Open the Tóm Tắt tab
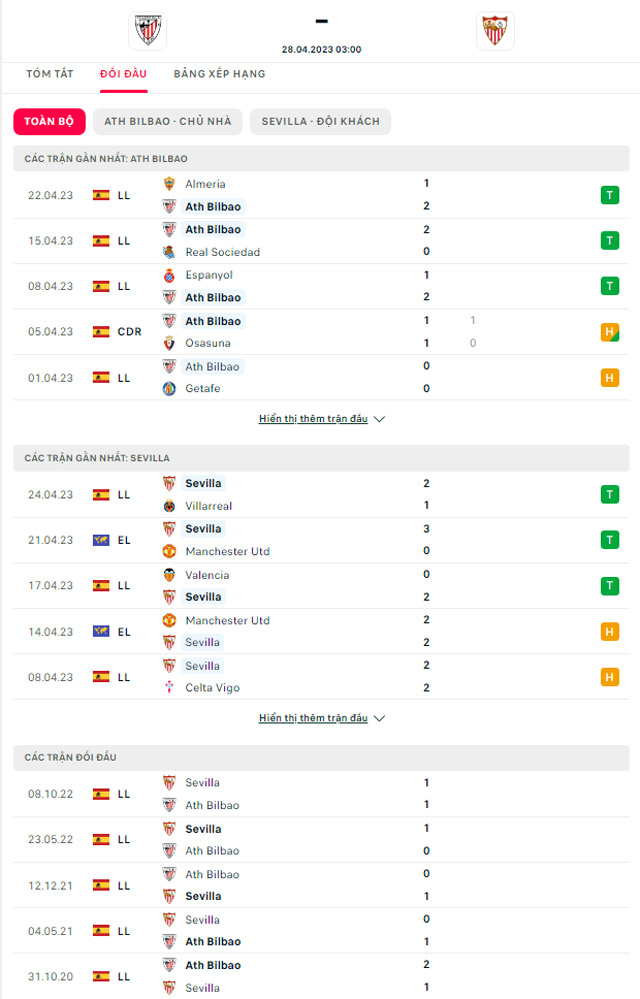This screenshot has height=999, width=640. [50, 74]
